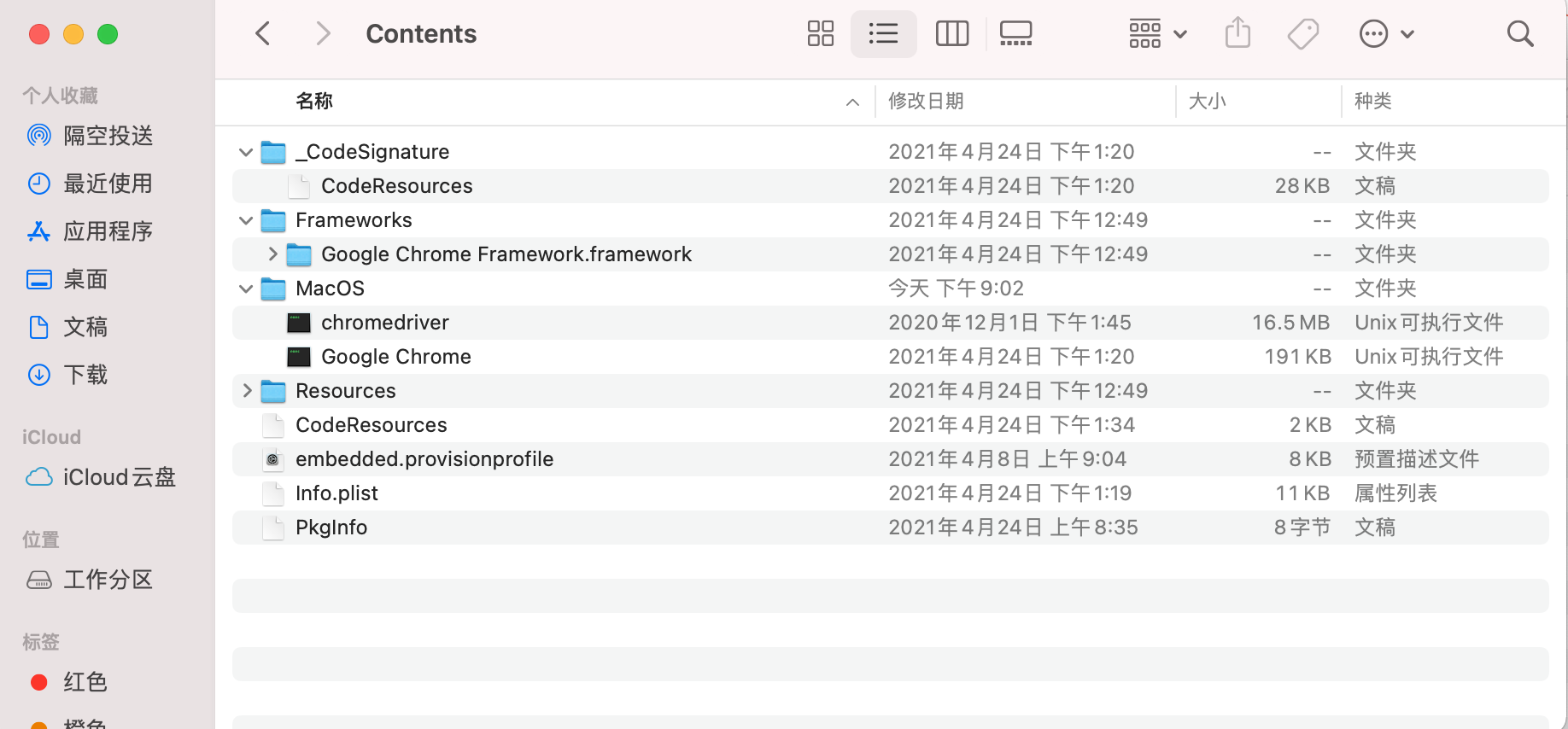This screenshot has height=729, width=1568.
Task: Click the Share toolbar icon
Action: click(x=1237, y=34)
